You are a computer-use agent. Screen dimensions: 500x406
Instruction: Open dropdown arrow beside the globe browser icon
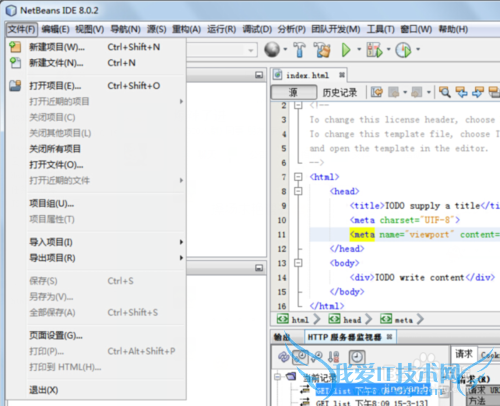click(285, 49)
